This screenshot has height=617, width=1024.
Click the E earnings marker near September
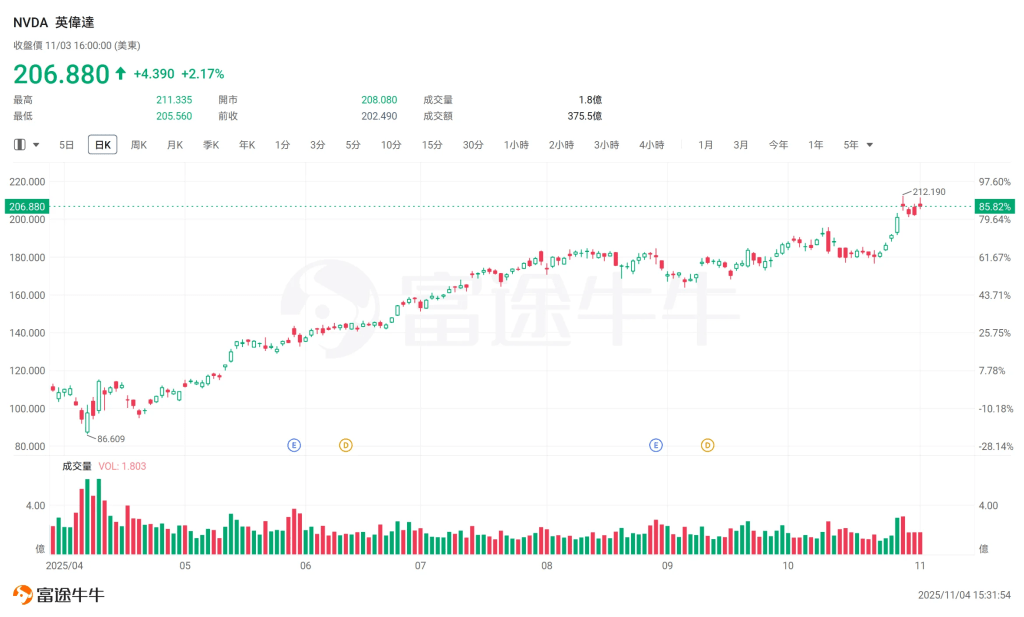coord(655,445)
